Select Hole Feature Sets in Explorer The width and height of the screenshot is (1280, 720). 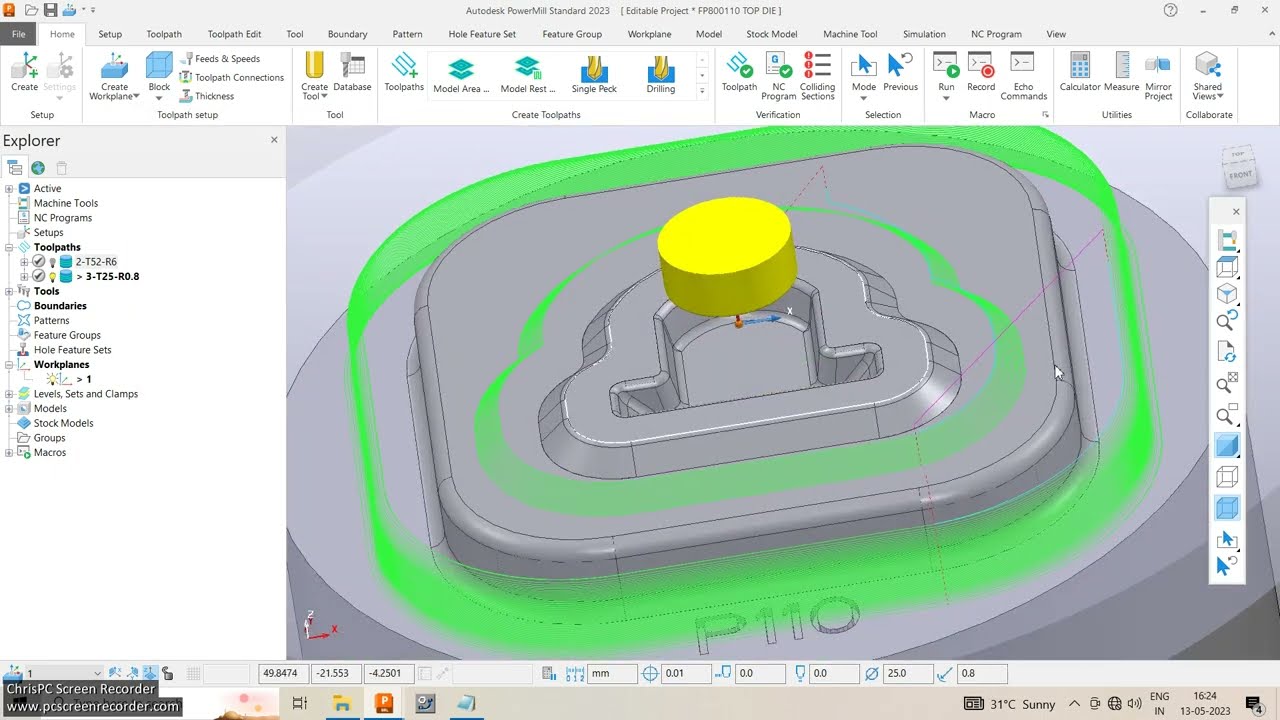tap(72, 350)
